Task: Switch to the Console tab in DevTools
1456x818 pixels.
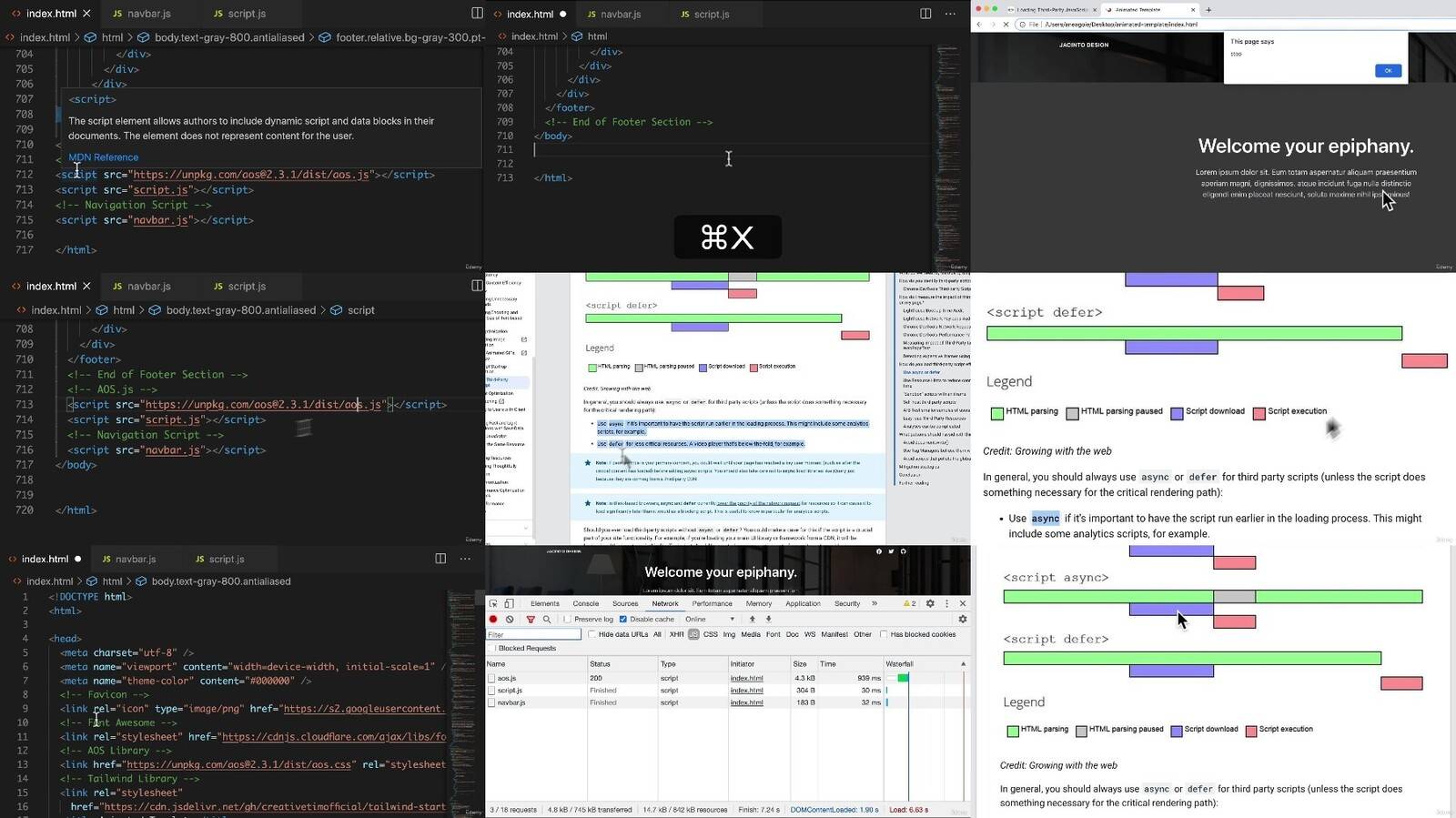Action: [585, 603]
